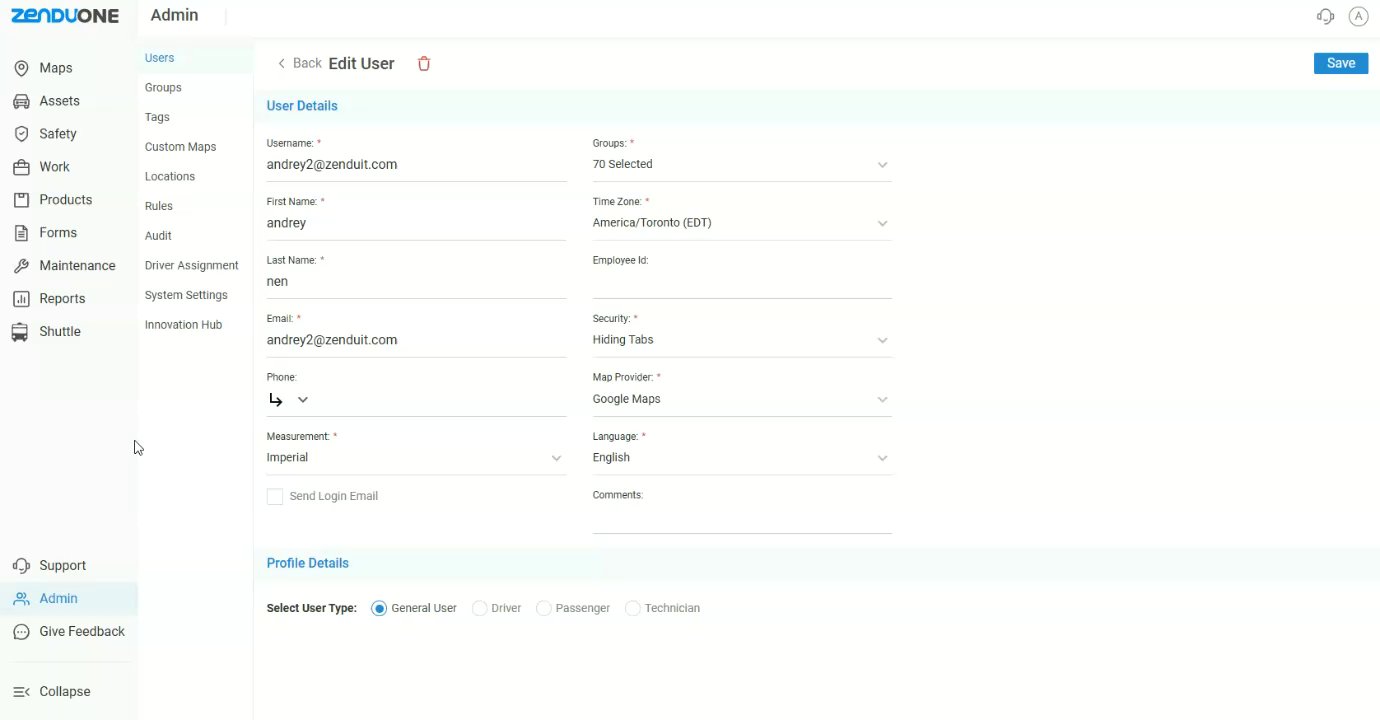Open Maps from the sidebar pin icon

[x=20, y=68]
